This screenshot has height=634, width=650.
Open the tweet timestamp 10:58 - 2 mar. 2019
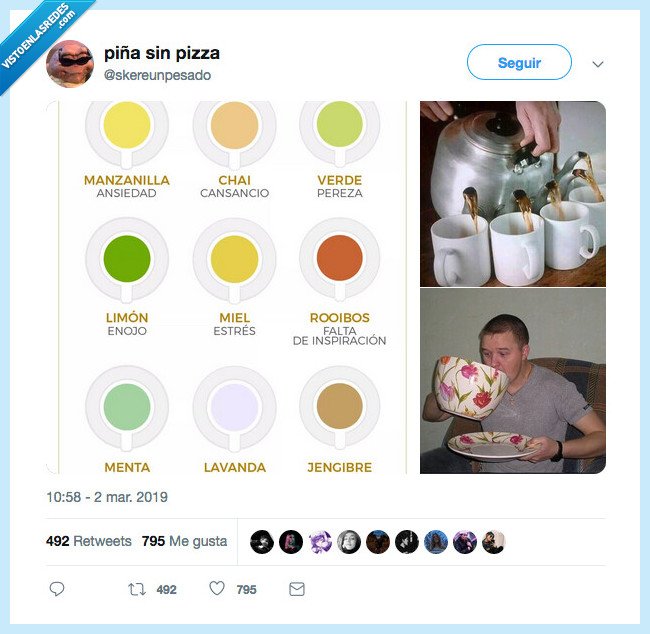[x=107, y=496]
